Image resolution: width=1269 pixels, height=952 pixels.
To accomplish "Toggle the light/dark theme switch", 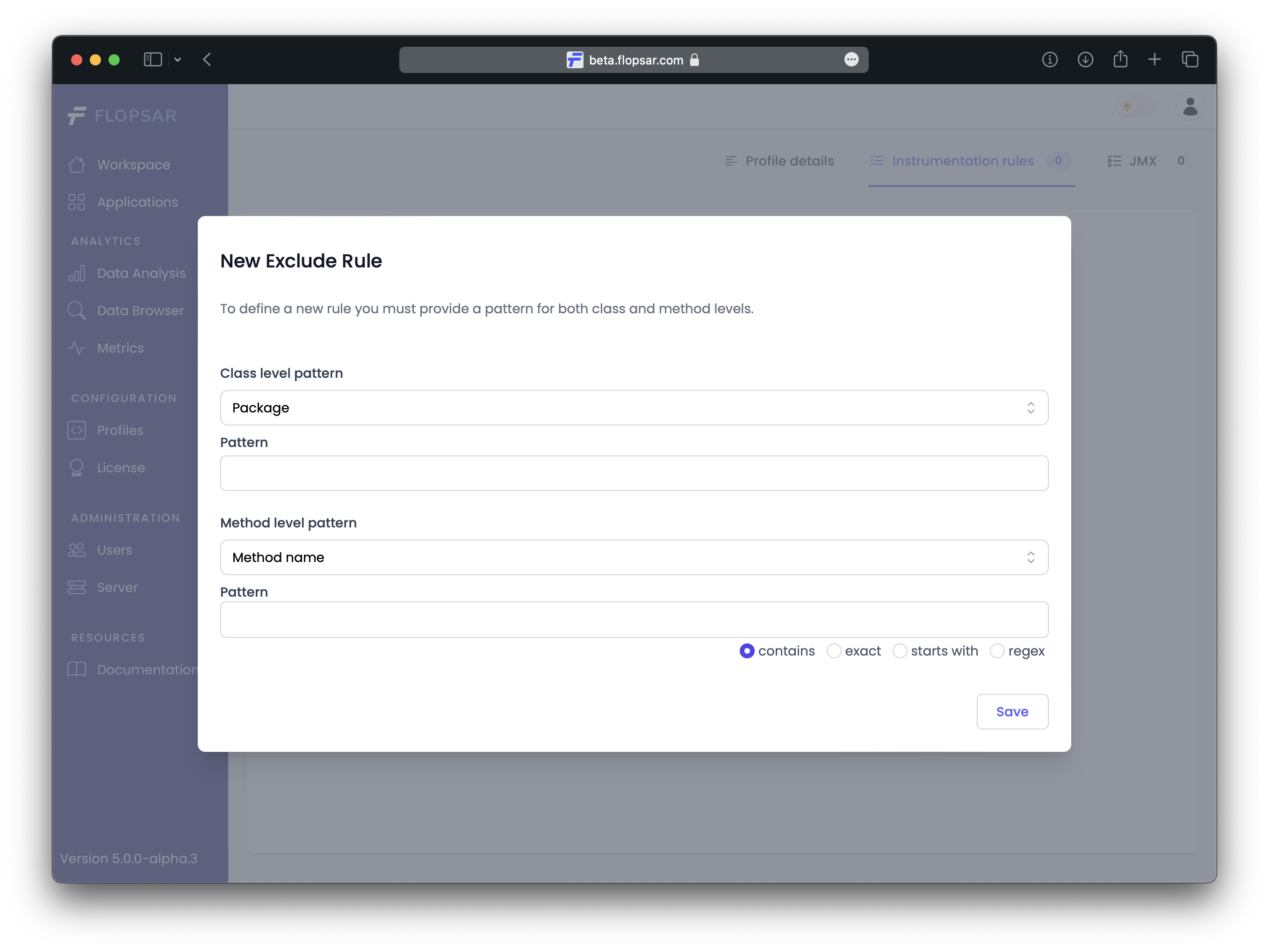I will coord(1135,107).
